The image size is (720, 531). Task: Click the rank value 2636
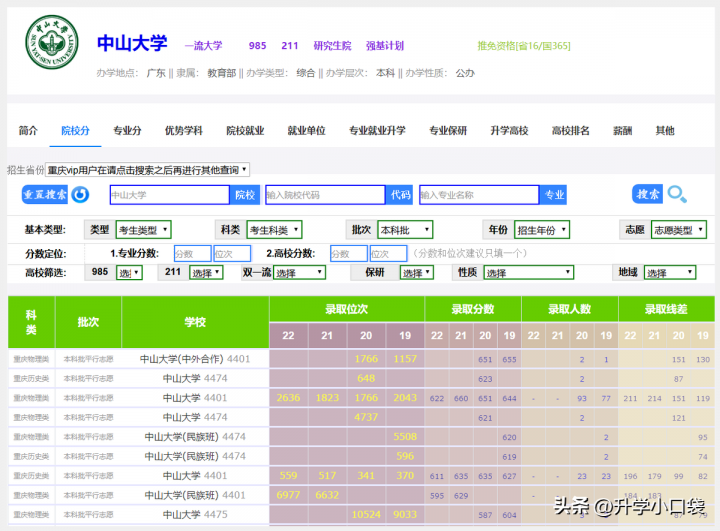coord(288,398)
